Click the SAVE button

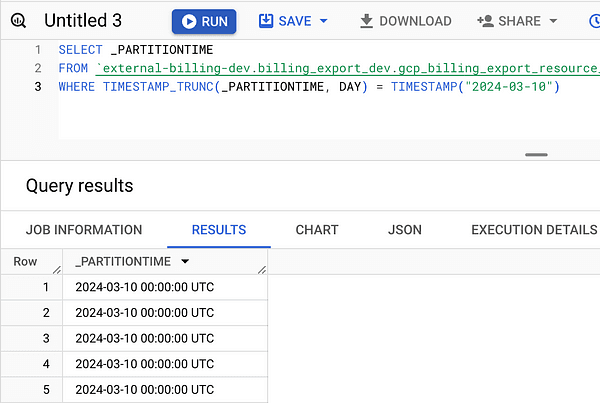(x=293, y=21)
